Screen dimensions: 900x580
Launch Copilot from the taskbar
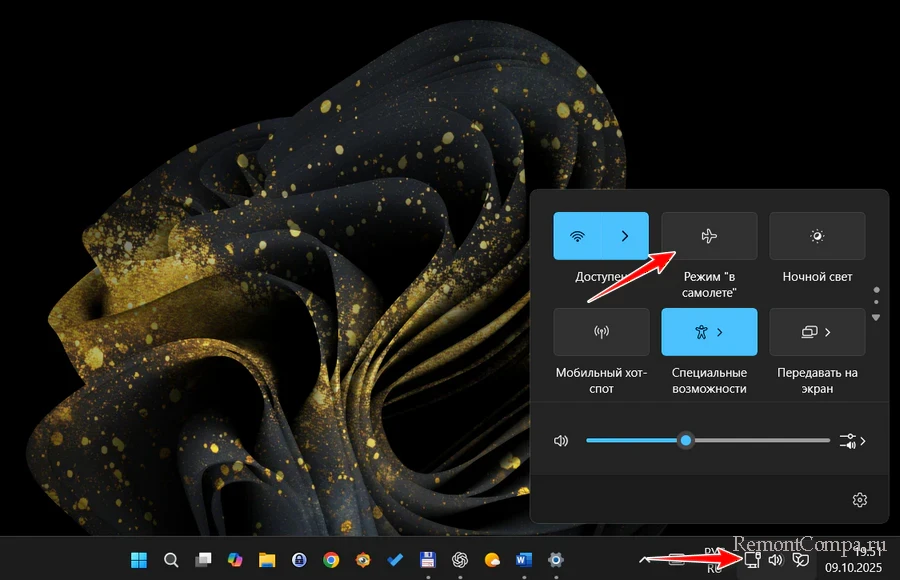point(235,559)
